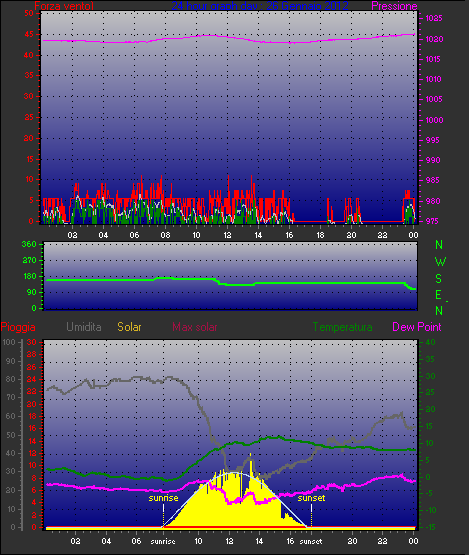Click the 1020 value on pressure axis
Screen dimensions: 469x555
pos(434,39)
